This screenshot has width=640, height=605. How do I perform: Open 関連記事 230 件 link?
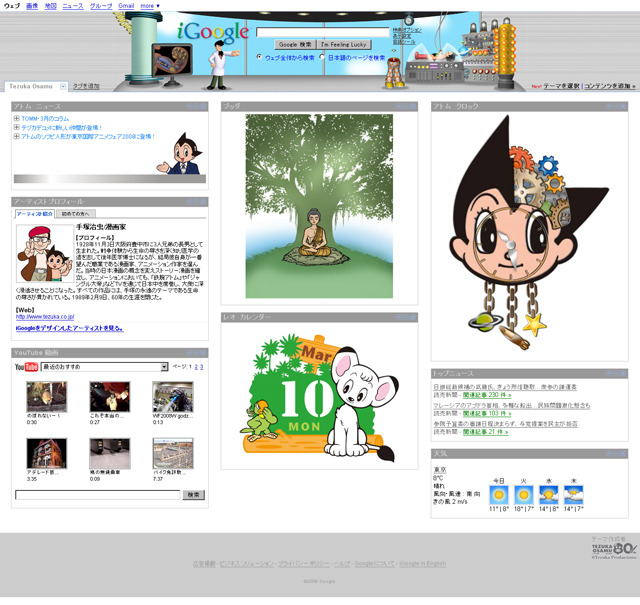[487, 395]
